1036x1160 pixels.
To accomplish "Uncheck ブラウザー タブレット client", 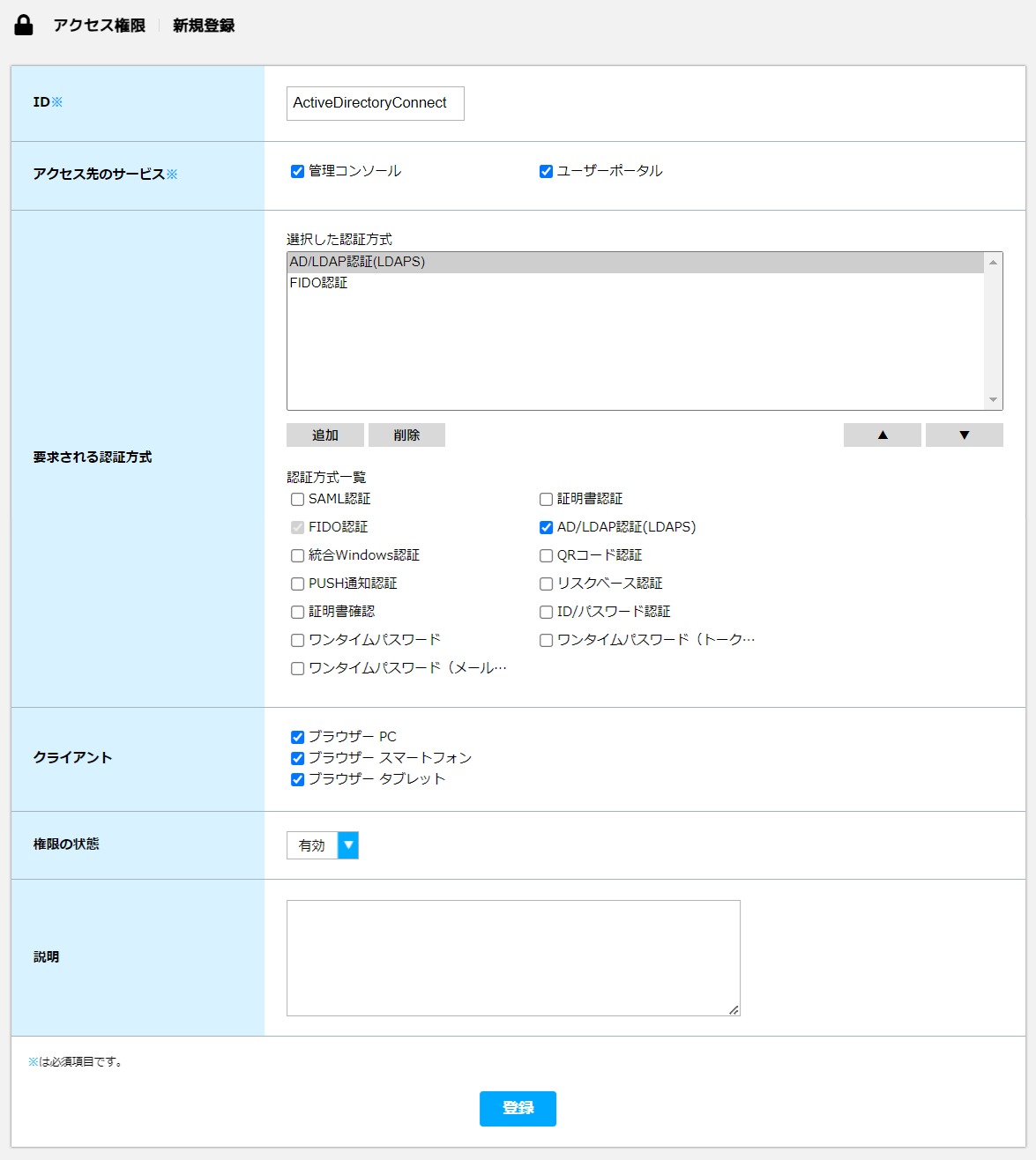I will pos(298,780).
